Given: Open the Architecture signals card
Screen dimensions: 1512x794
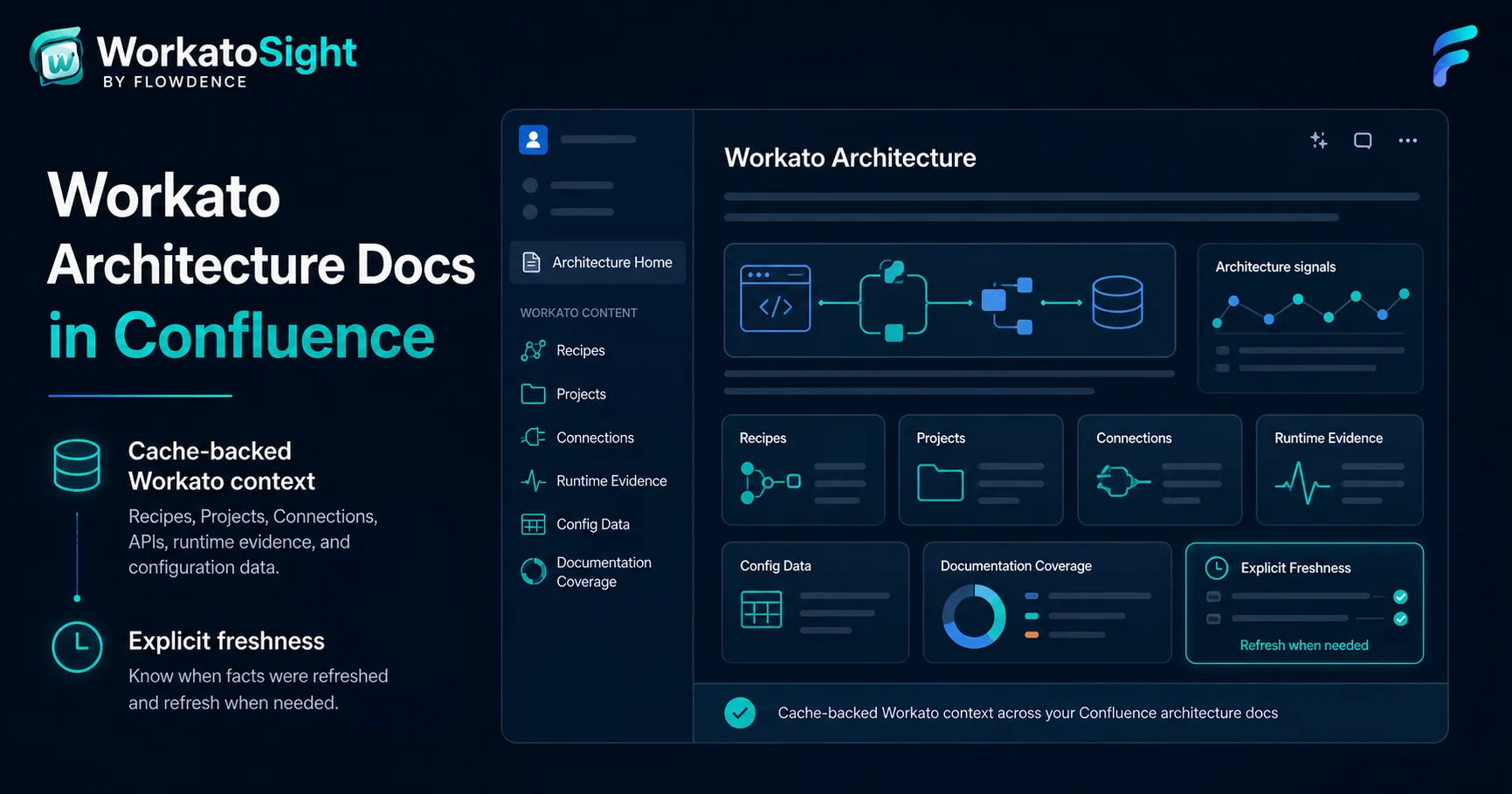Looking at the screenshot, I should (x=1310, y=318).
